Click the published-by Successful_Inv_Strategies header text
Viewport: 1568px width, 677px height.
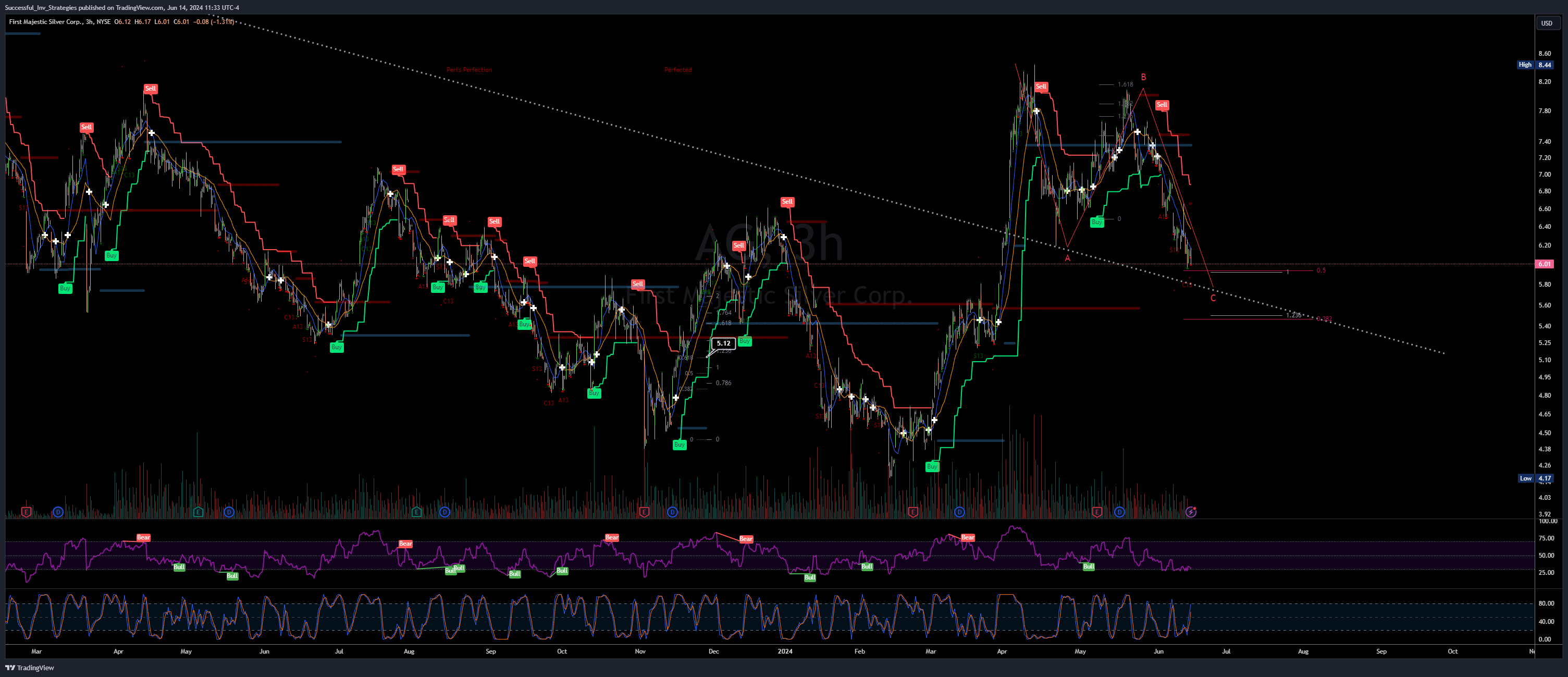click(122, 7)
